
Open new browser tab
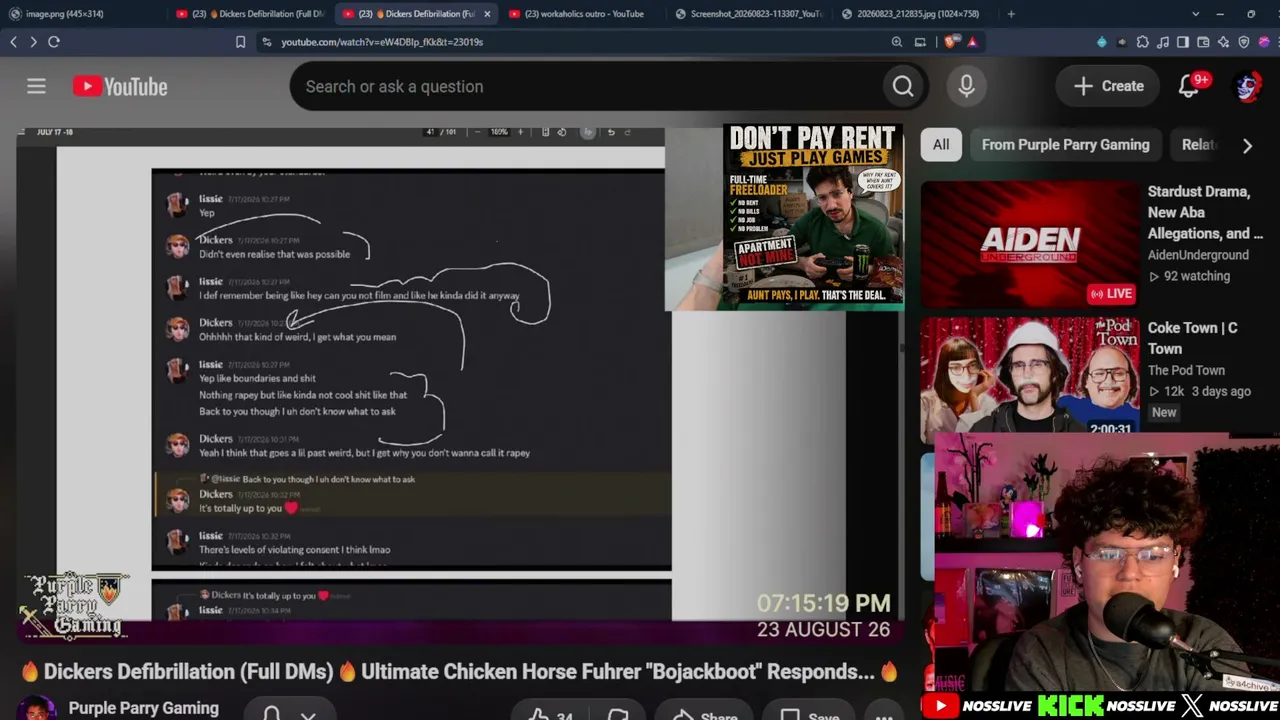coord(1011,14)
